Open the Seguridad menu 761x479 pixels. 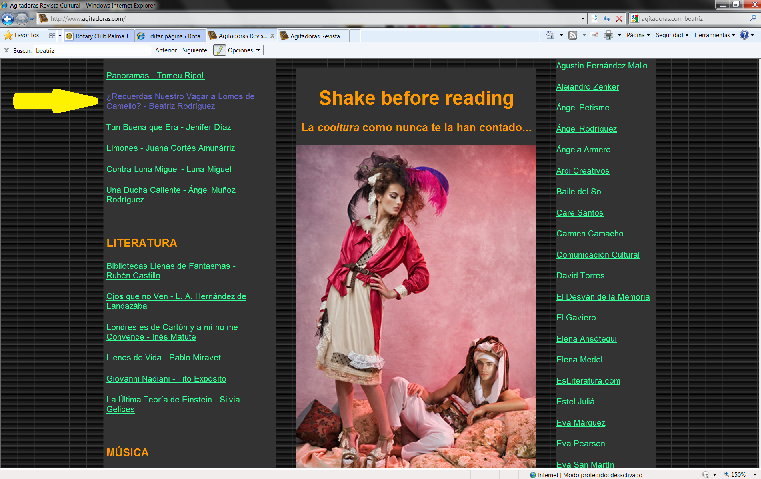coord(672,35)
